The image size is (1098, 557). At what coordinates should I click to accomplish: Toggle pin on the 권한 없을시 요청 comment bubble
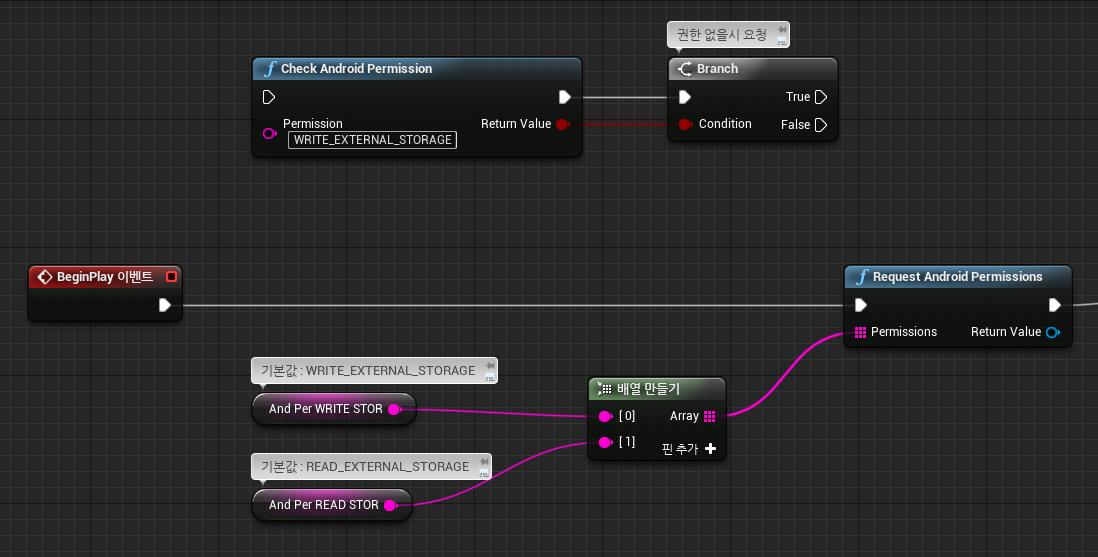pyautogui.click(x=781, y=30)
